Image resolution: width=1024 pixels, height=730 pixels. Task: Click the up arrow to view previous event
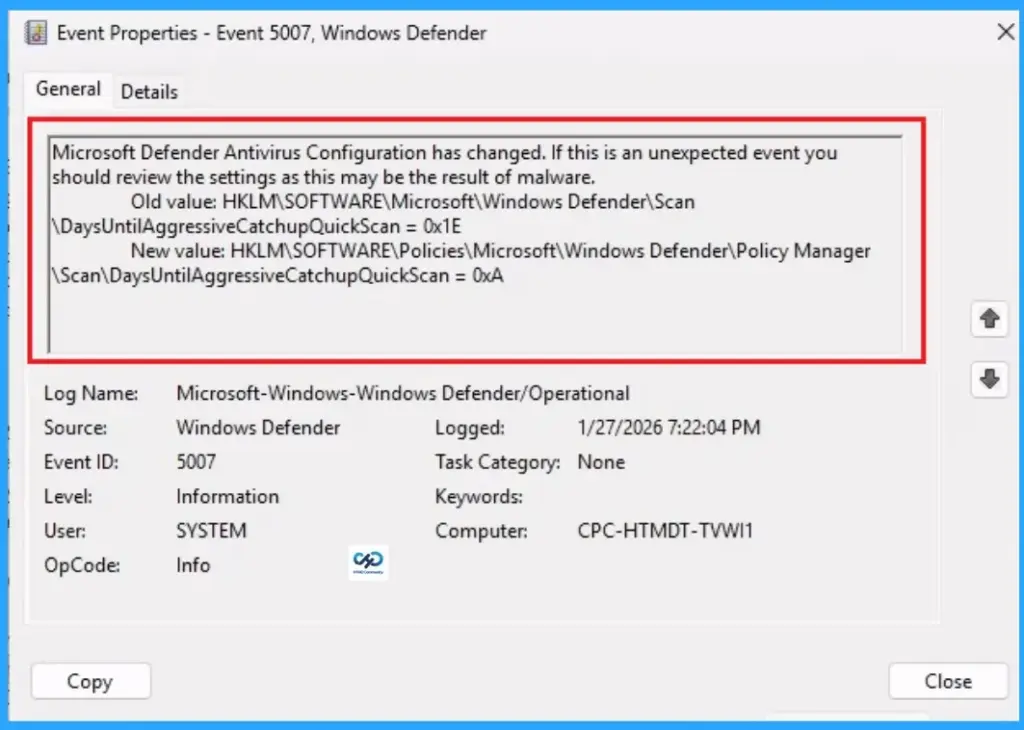pyautogui.click(x=988, y=318)
